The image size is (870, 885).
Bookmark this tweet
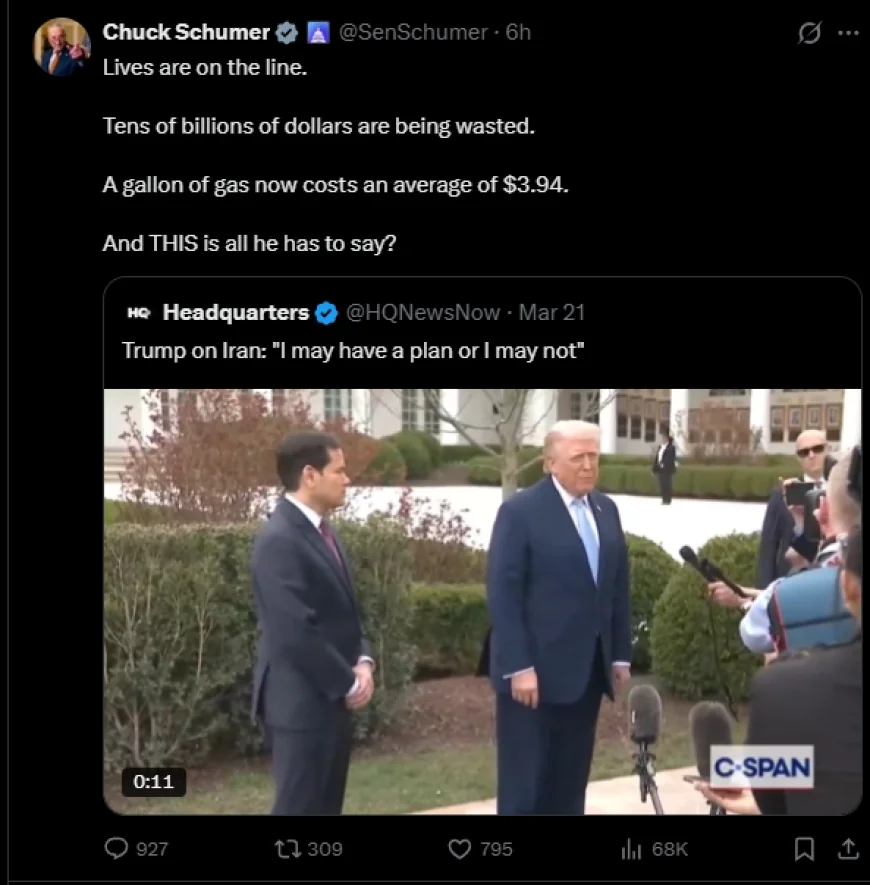pos(803,848)
